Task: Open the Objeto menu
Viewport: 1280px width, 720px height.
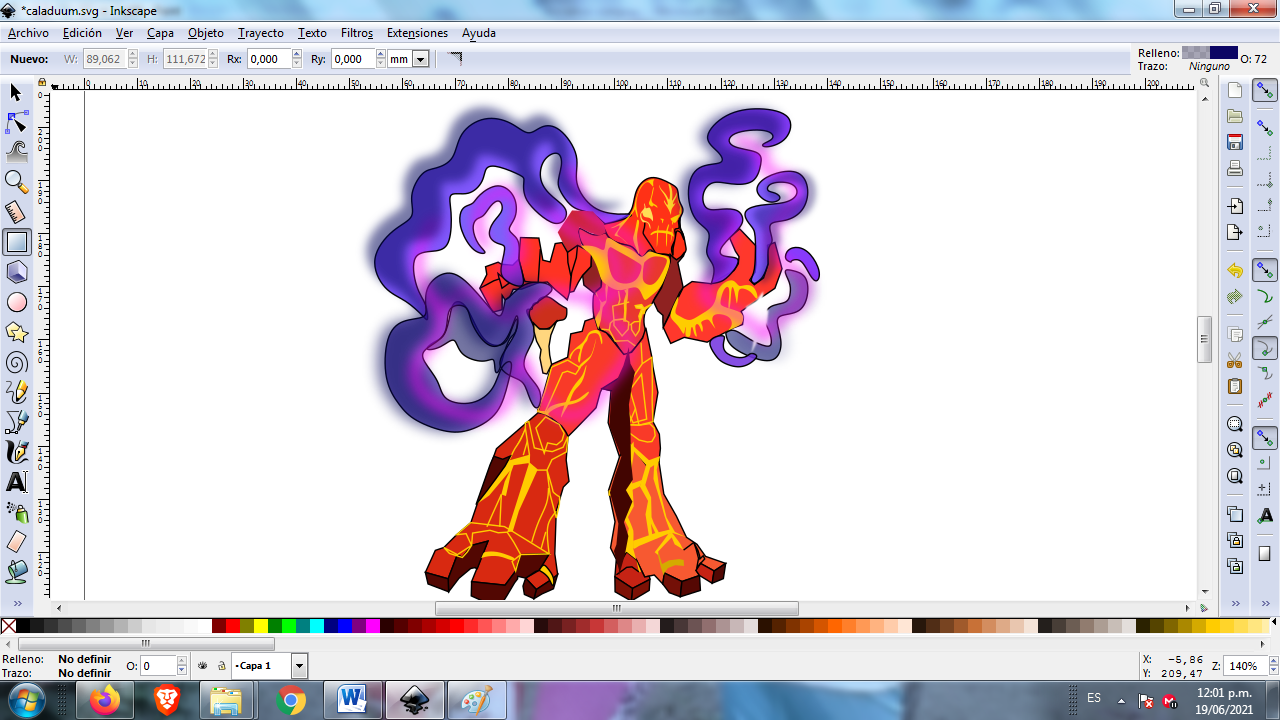Action: click(x=206, y=33)
